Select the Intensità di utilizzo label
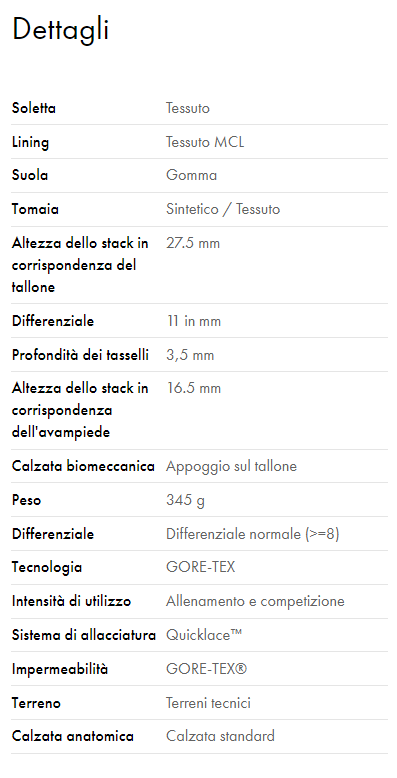Viewport: 397px width, 778px height. click(x=71, y=601)
